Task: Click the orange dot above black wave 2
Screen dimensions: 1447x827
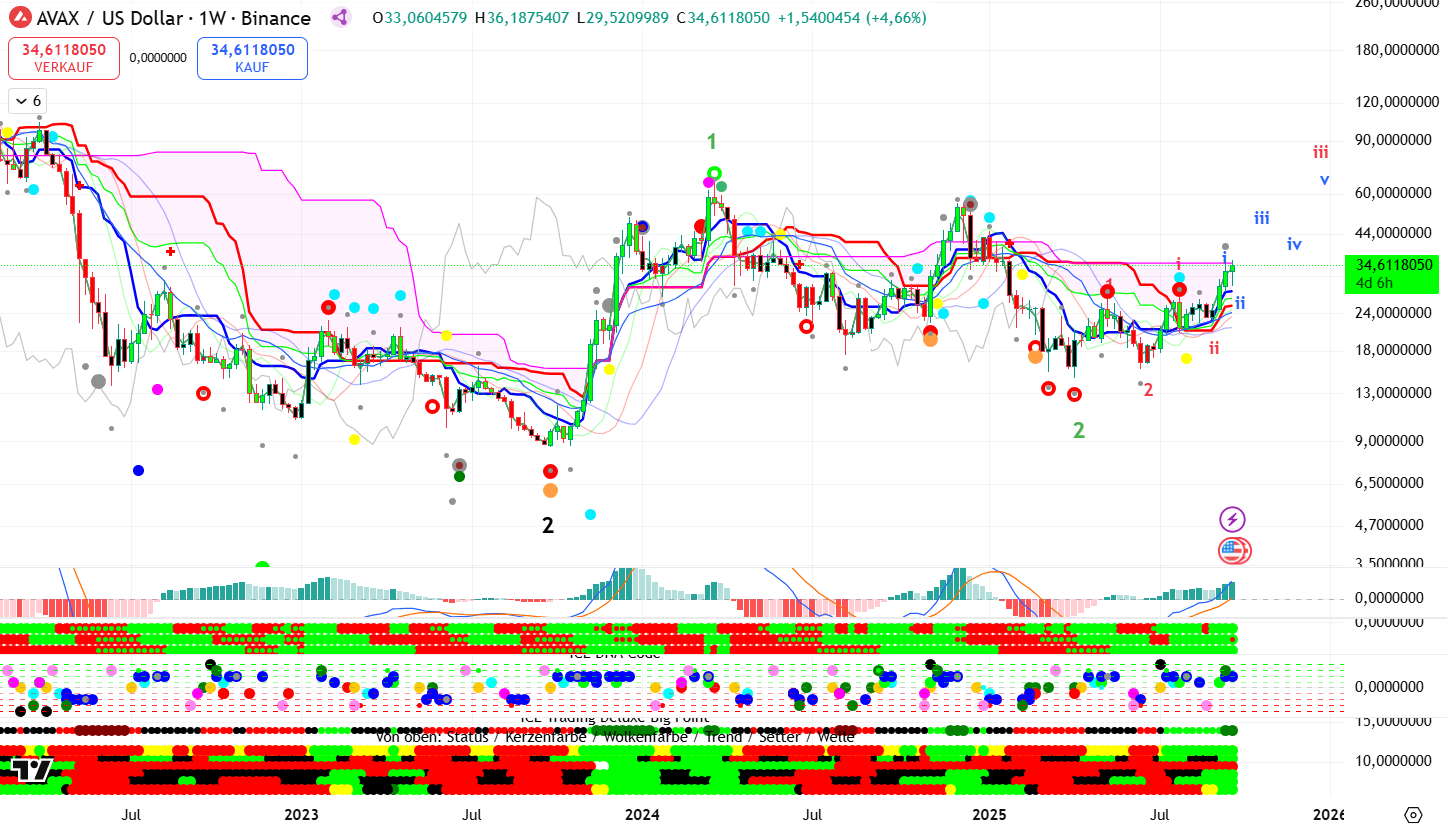Action: (550, 490)
